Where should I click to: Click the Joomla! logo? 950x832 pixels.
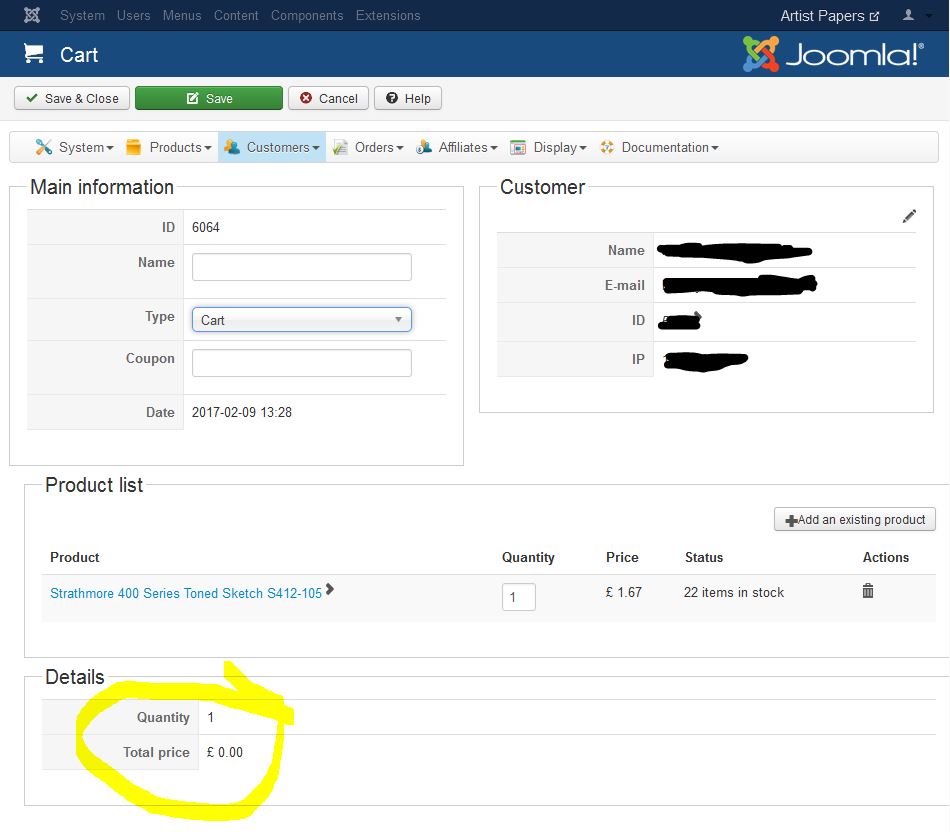click(x=833, y=54)
